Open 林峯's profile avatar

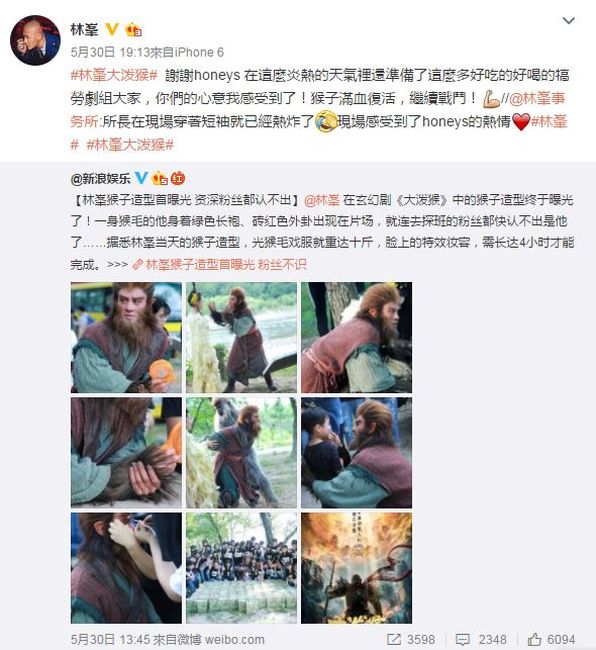click(x=35, y=41)
